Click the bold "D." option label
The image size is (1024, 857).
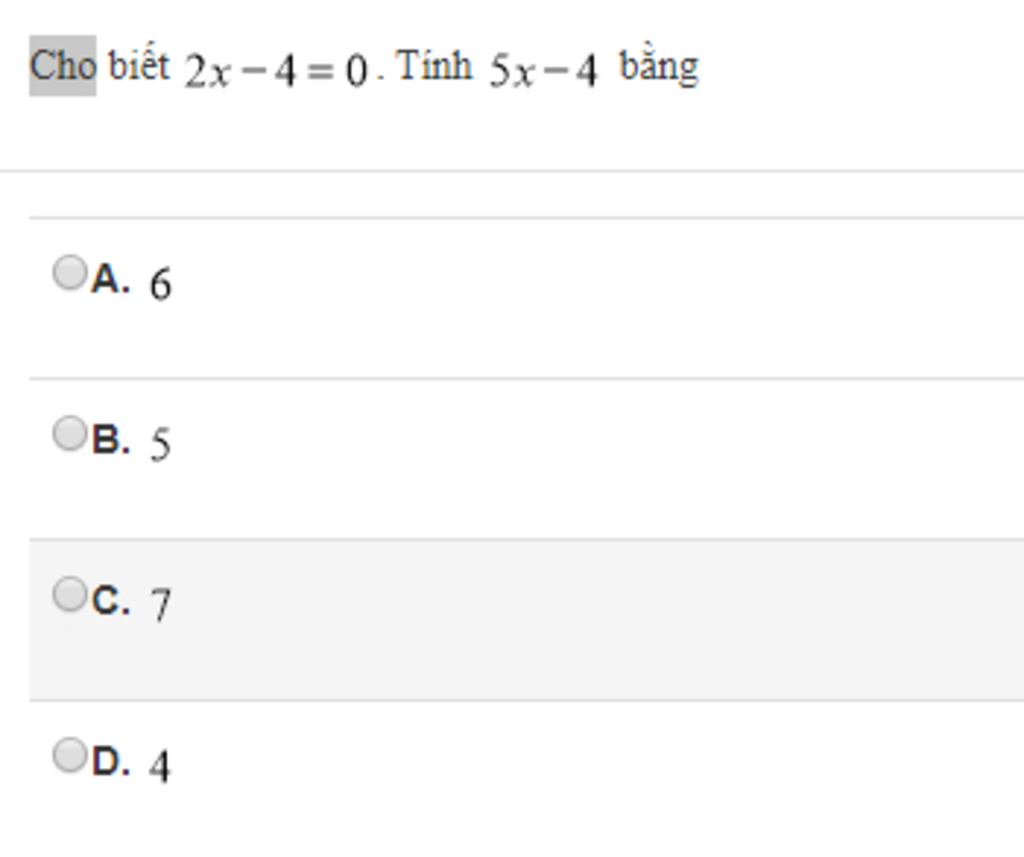110,763
